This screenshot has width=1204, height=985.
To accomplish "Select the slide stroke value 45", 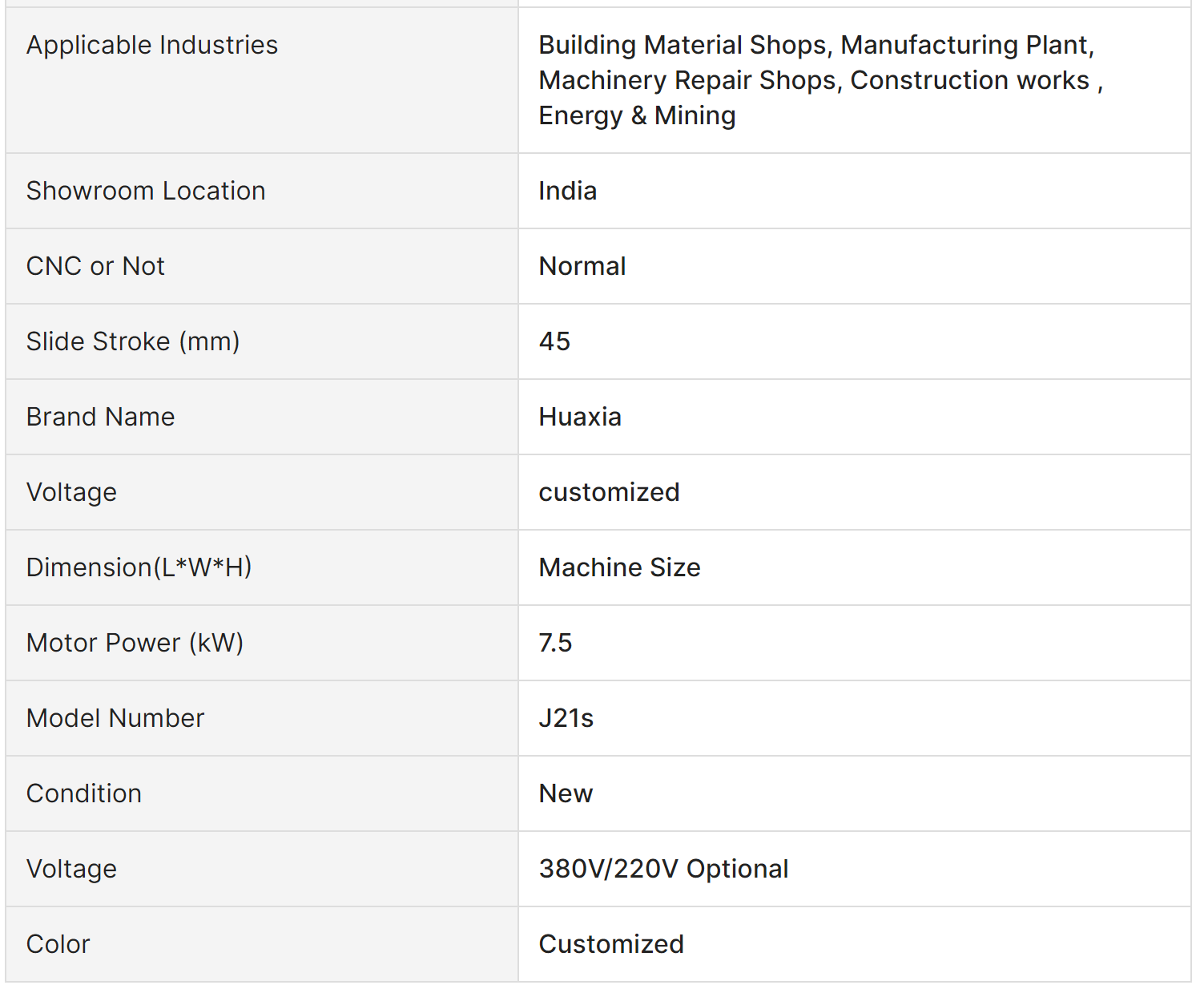I will pos(554,341).
